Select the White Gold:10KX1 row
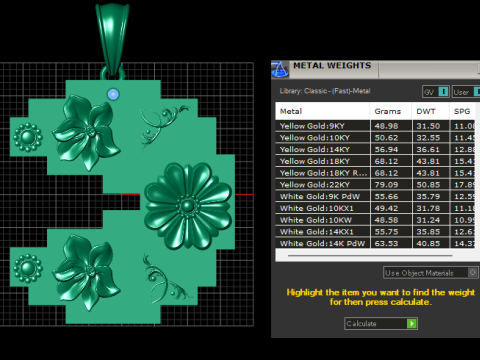The image size is (480, 360). (375, 208)
